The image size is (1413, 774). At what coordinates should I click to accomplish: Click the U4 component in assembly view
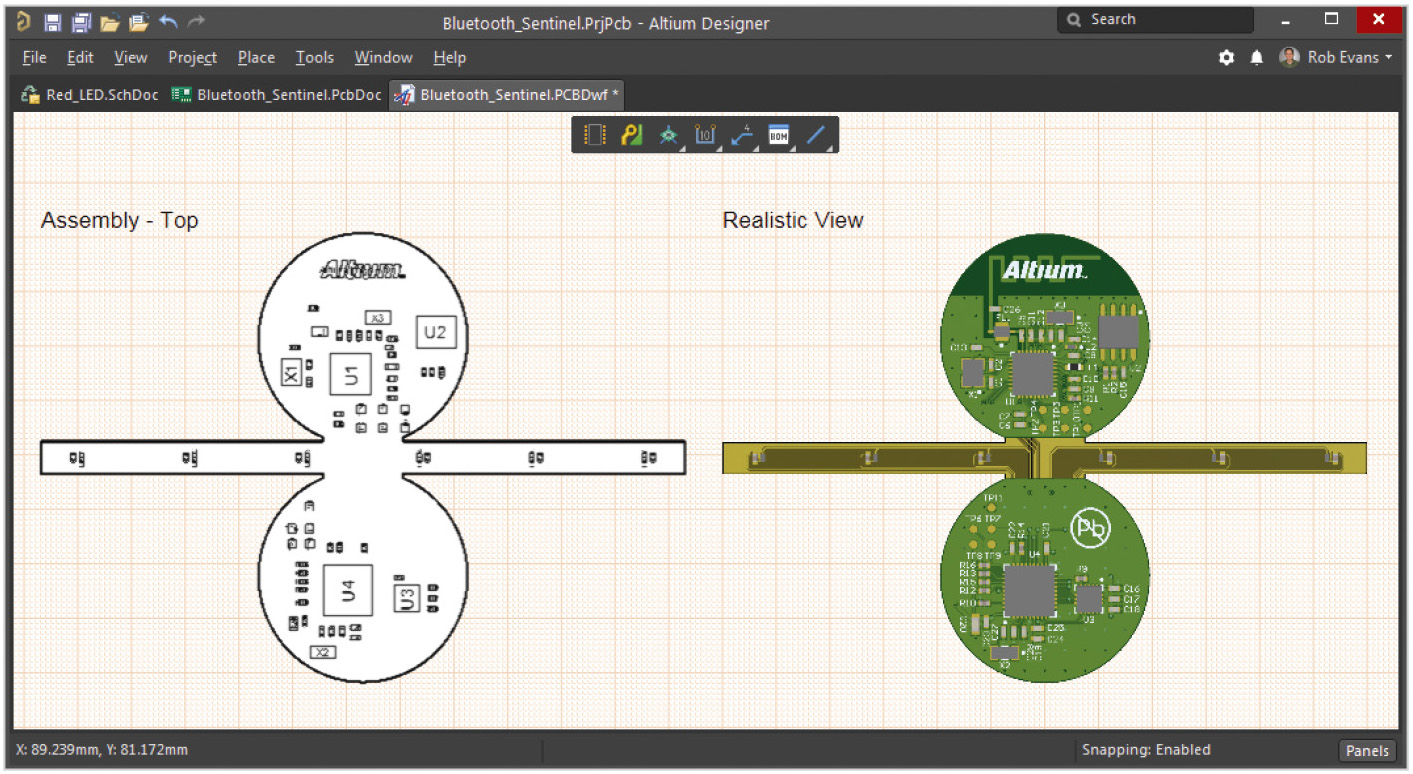point(348,590)
